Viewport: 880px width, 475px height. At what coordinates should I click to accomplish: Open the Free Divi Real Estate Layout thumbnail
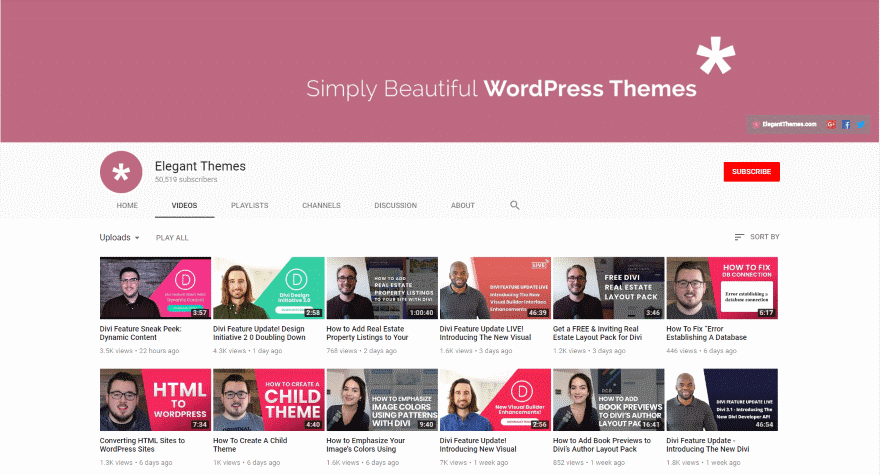coord(608,288)
